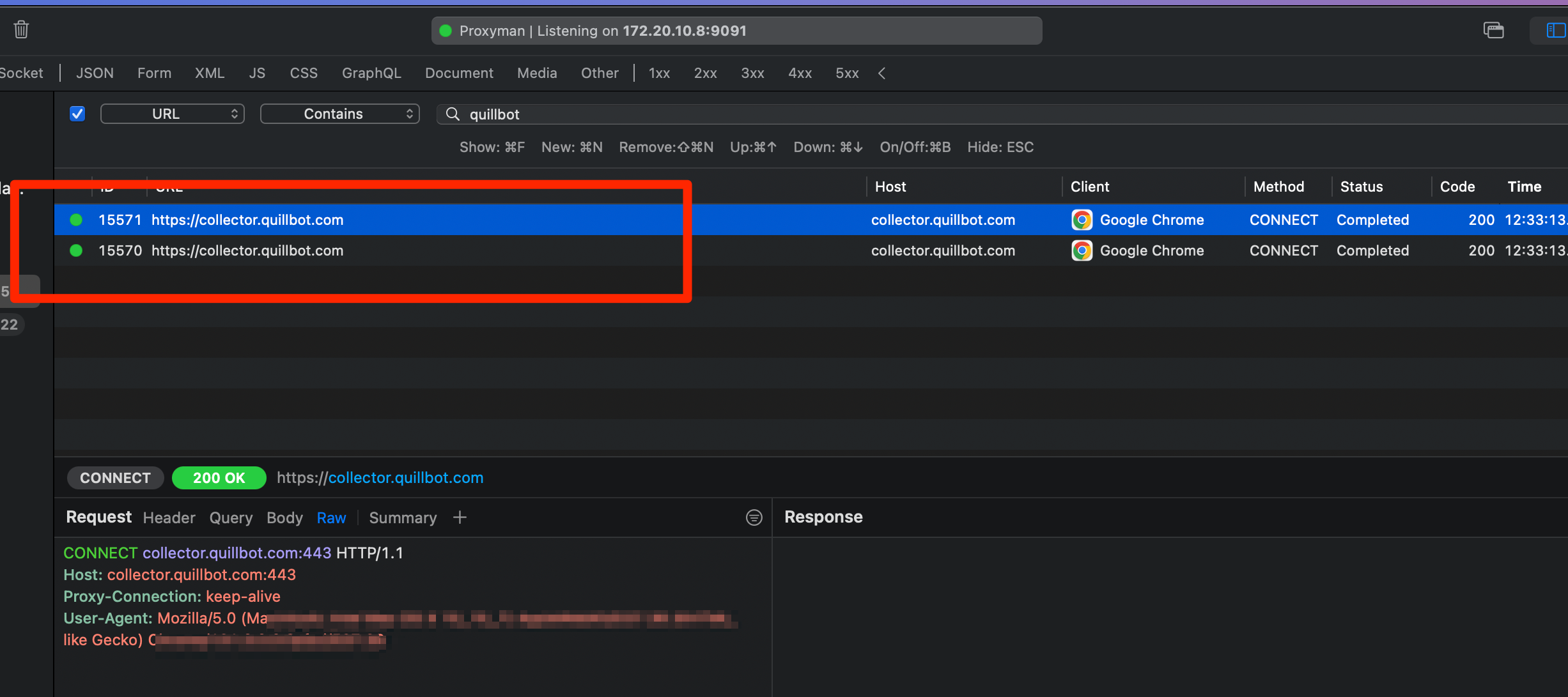Screen dimensions: 1568x697
Task: Click the 200 OK status badge
Action: point(219,478)
